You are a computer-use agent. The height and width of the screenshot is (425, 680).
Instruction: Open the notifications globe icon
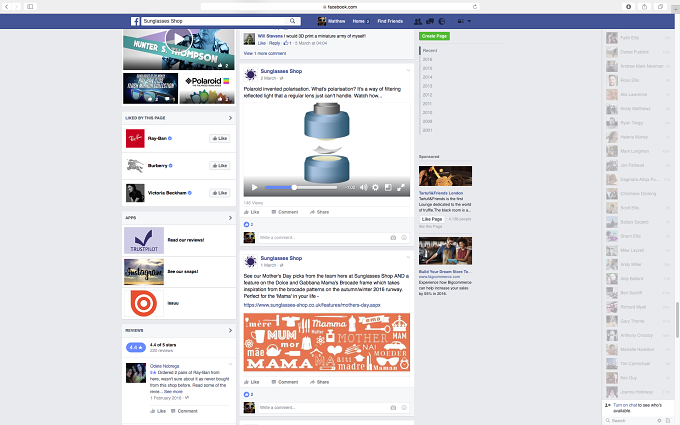[x=442, y=21]
